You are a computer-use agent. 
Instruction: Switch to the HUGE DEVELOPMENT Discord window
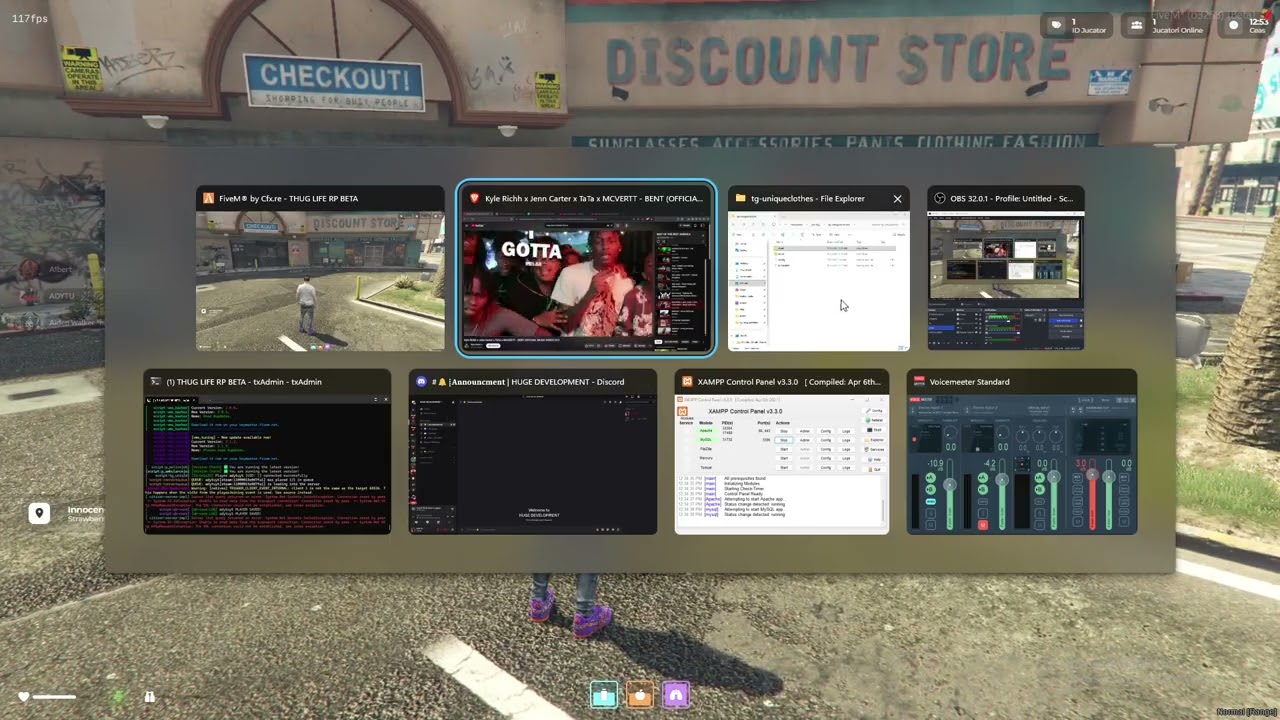533,452
